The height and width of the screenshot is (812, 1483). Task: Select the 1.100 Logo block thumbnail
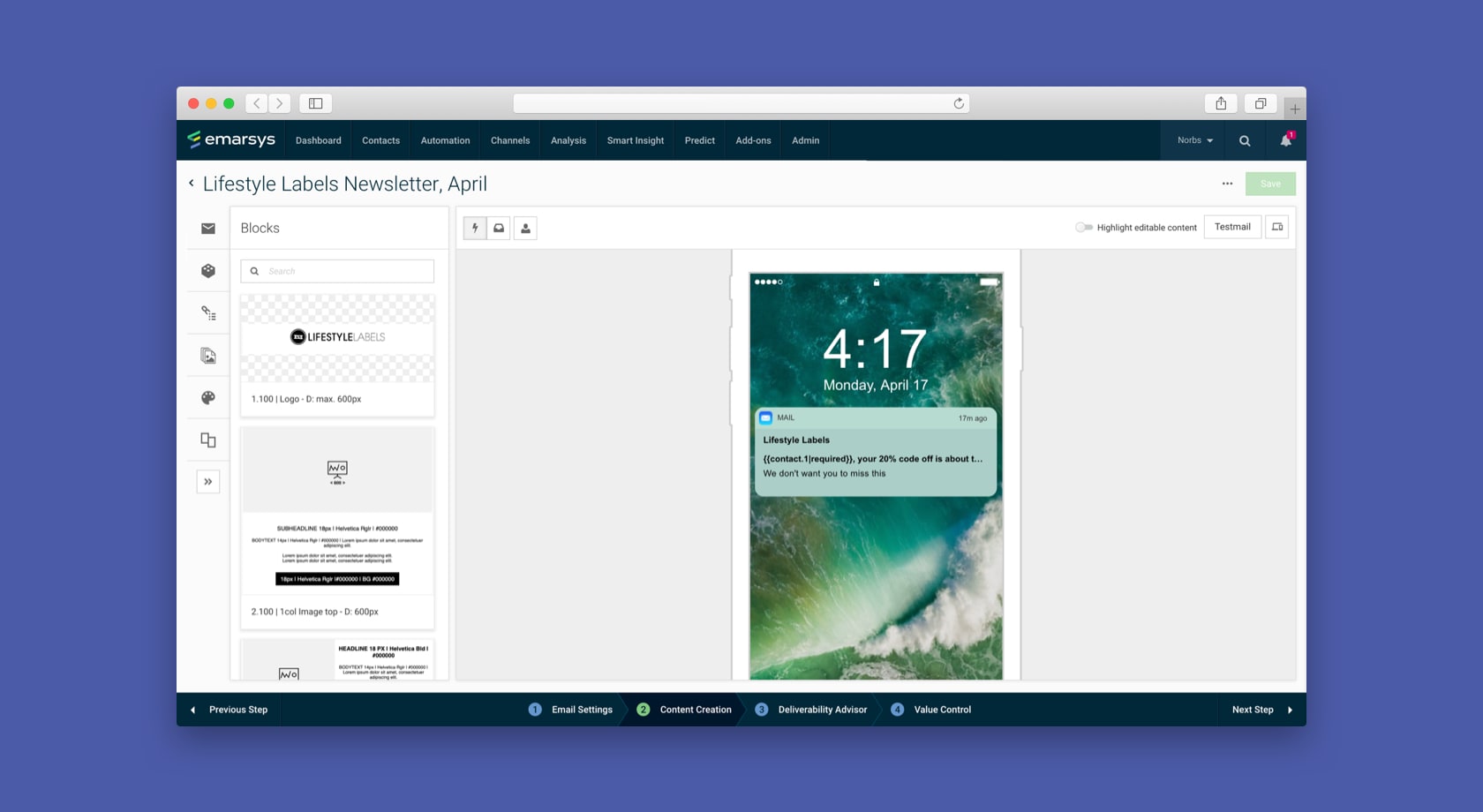tap(337, 339)
